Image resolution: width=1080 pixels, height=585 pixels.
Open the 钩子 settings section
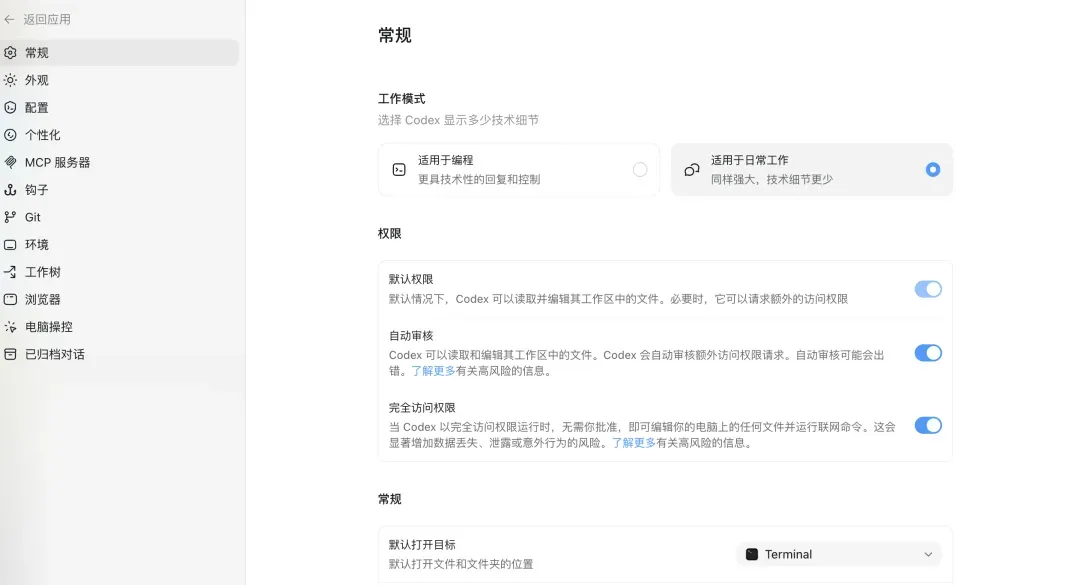120,189
